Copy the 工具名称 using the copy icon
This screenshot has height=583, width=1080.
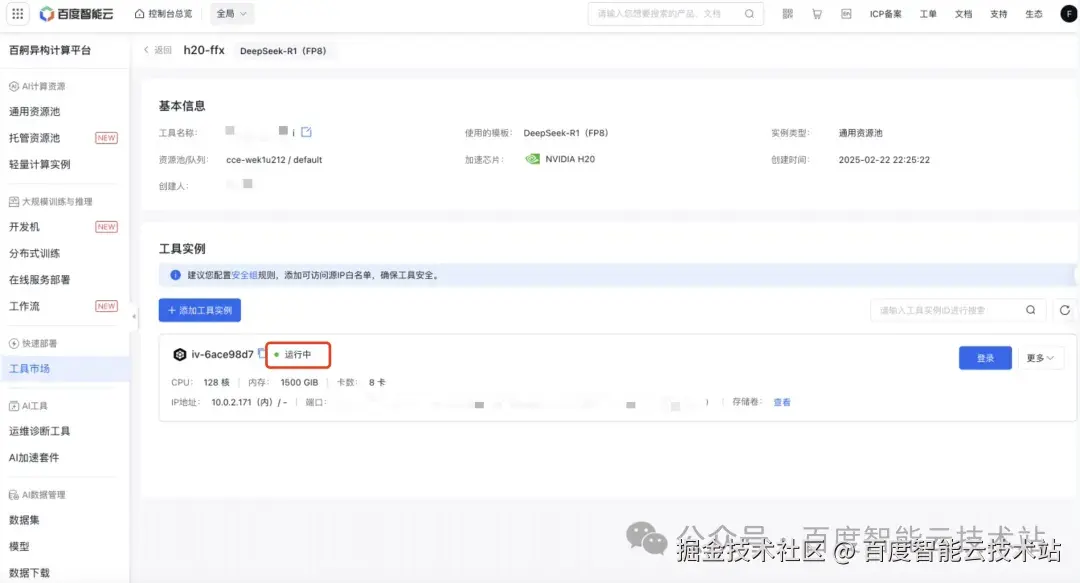coord(308,132)
